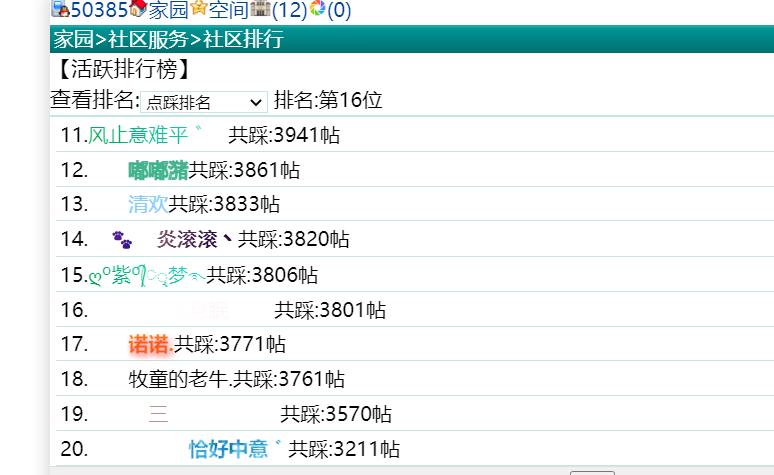Open the user ID 50385 link

98,11
